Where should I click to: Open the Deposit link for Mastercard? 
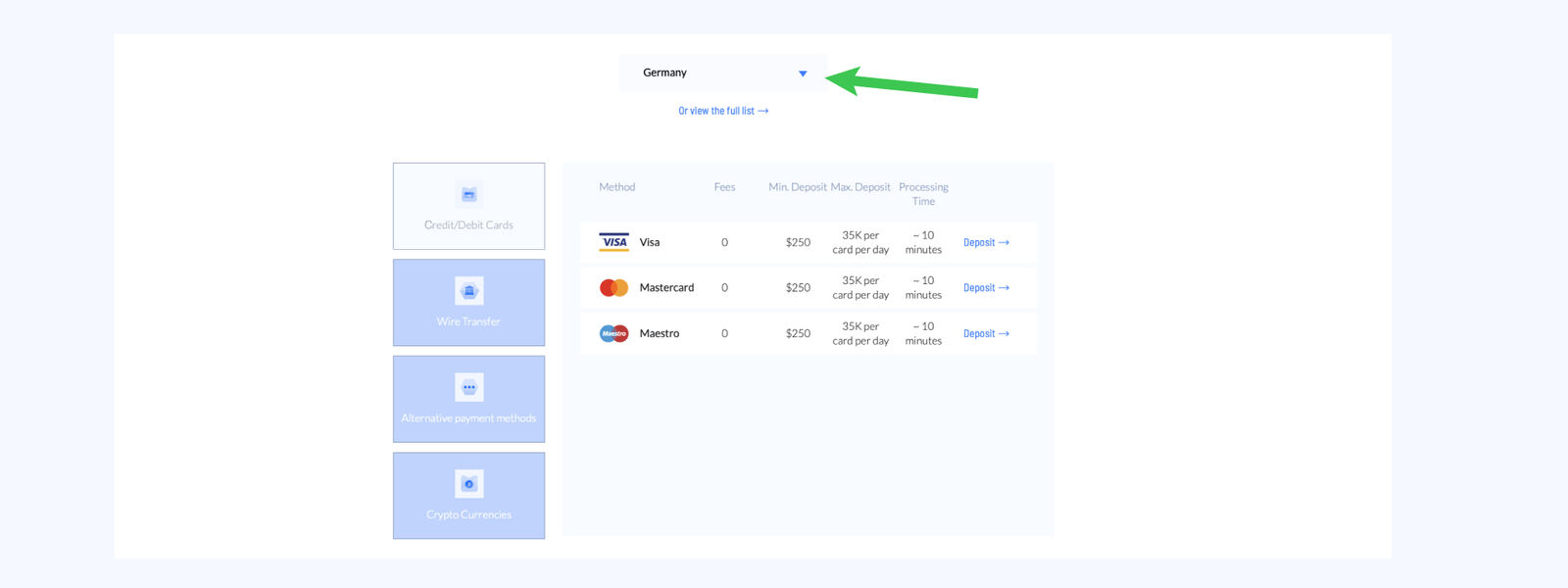(x=986, y=288)
